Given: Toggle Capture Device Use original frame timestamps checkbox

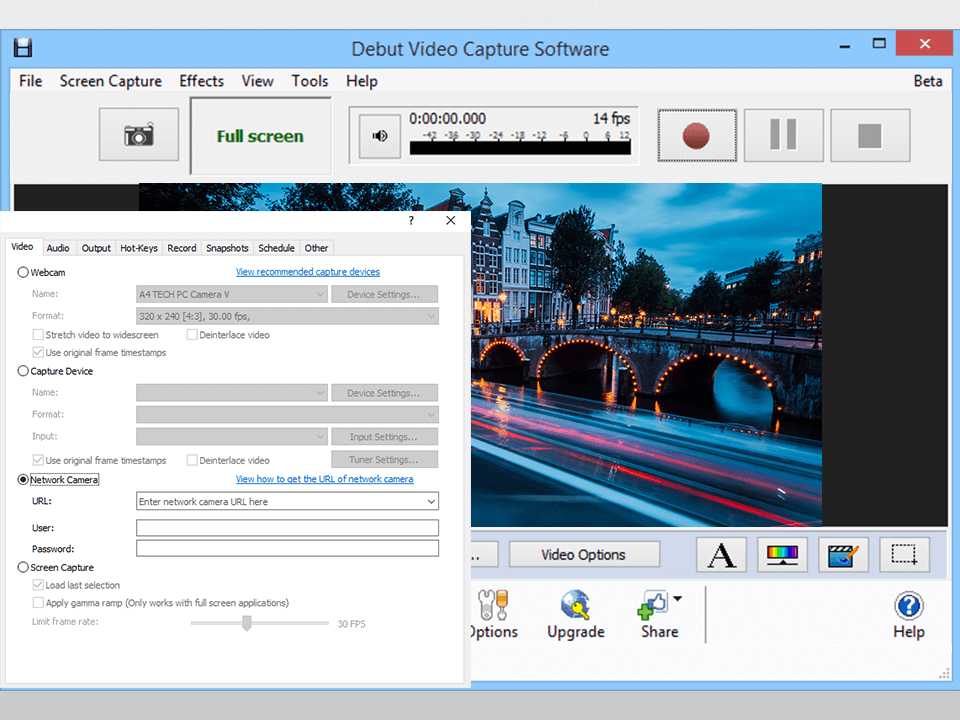Looking at the screenshot, I should click(x=38, y=460).
